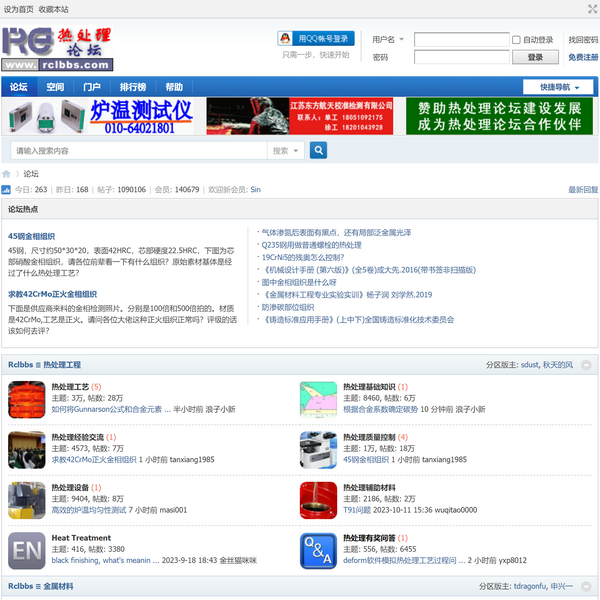Image resolution: width=600 pixels, height=600 pixels.
Task: Click the search keyword input field
Action: point(138,151)
